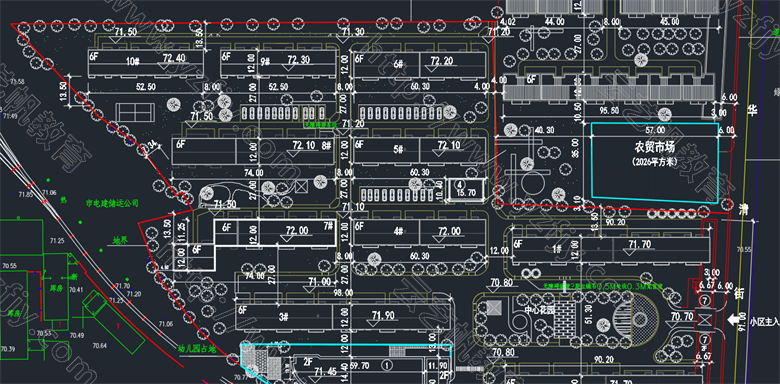Click the 72.40 elevation marker
The height and width of the screenshot is (384, 780).
tap(174, 59)
